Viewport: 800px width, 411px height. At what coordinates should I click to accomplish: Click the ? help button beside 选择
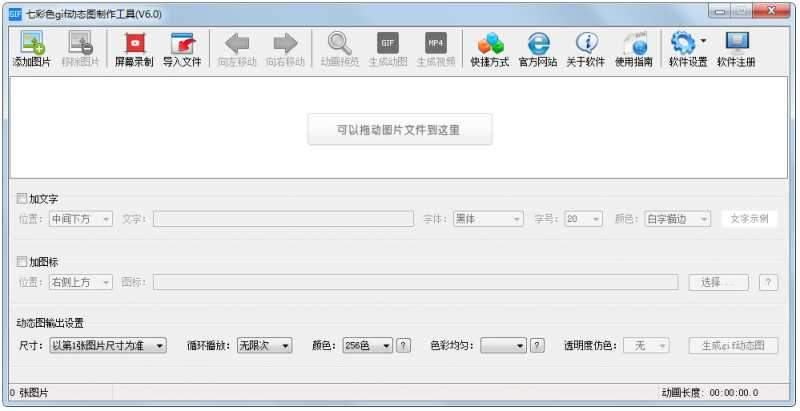768,282
